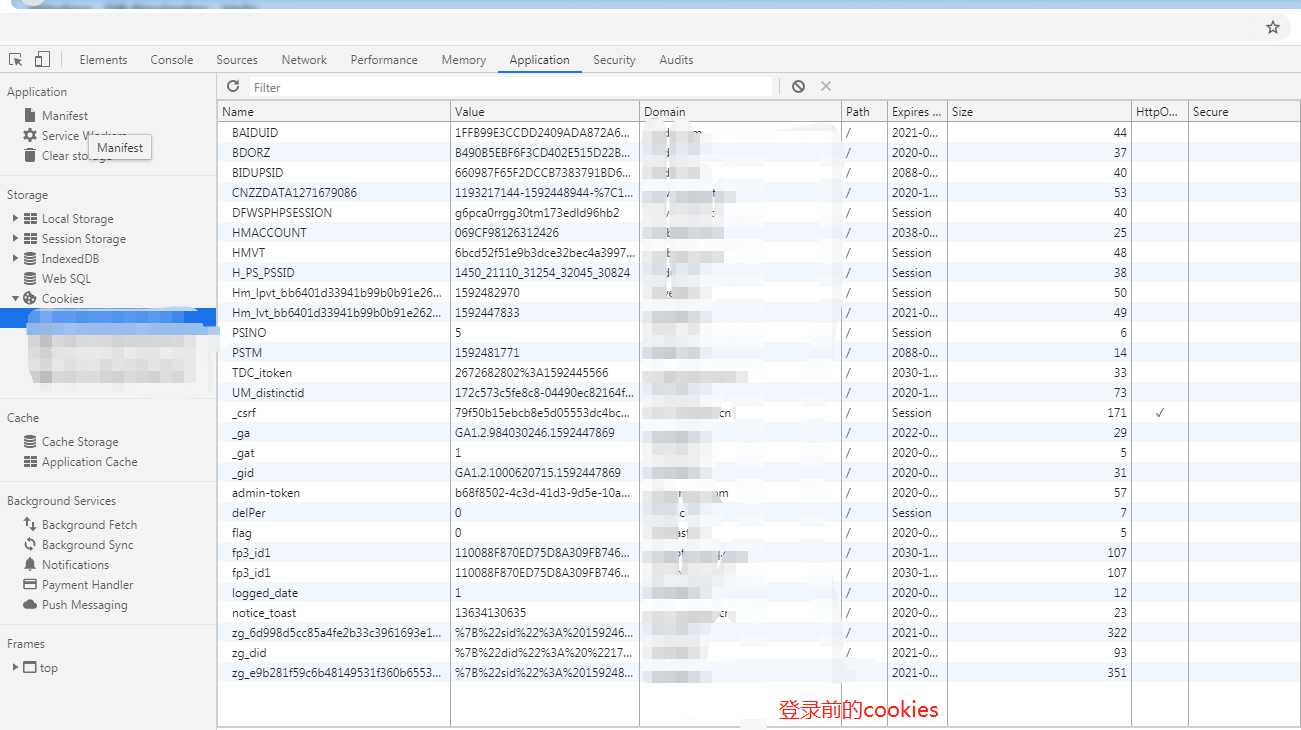Screen dimensions: 1301x730
Task: Sort cookies by the Secure column header
Action: [x=1244, y=112]
